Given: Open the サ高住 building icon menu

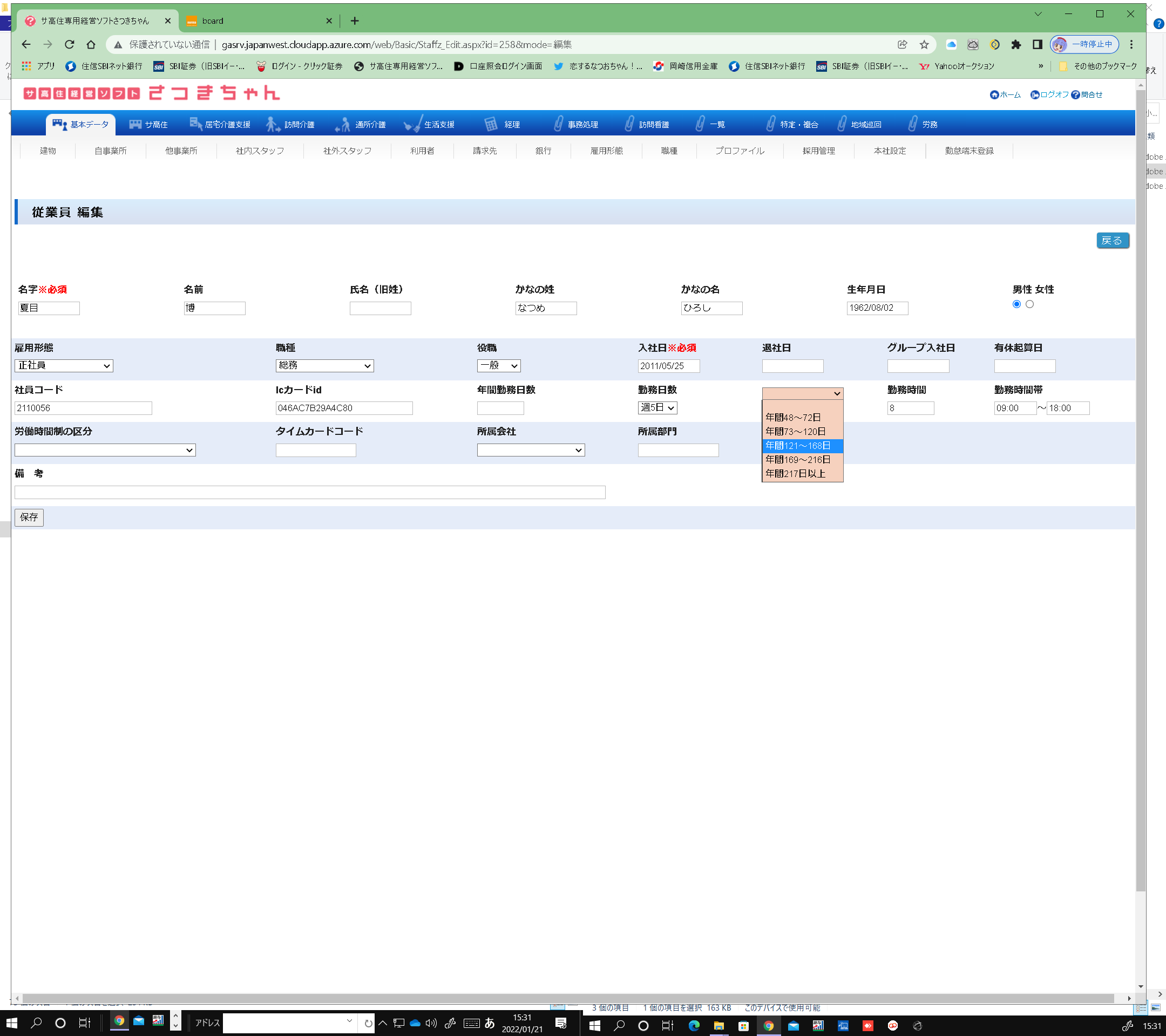Looking at the screenshot, I should pyautogui.click(x=135, y=124).
